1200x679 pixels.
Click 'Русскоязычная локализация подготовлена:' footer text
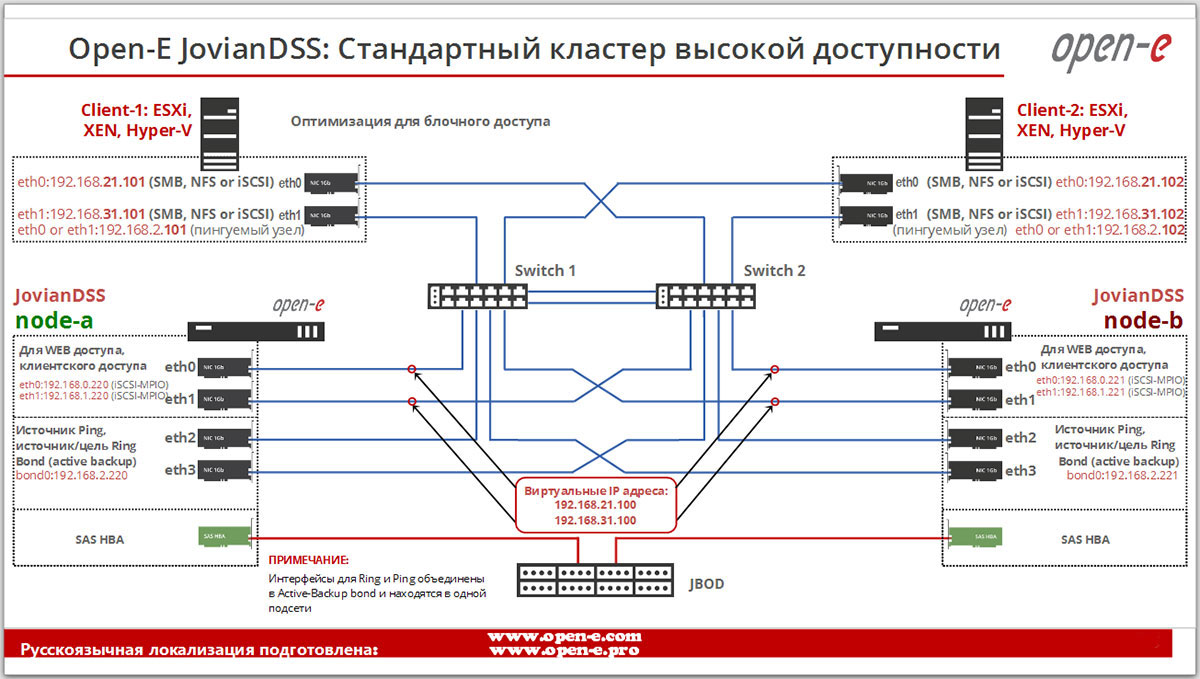click(x=200, y=650)
